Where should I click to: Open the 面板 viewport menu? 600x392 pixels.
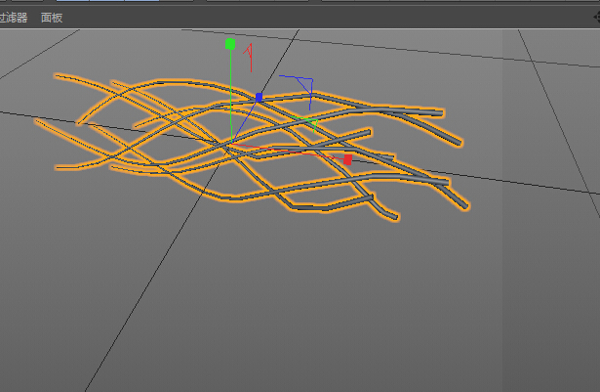point(52,18)
